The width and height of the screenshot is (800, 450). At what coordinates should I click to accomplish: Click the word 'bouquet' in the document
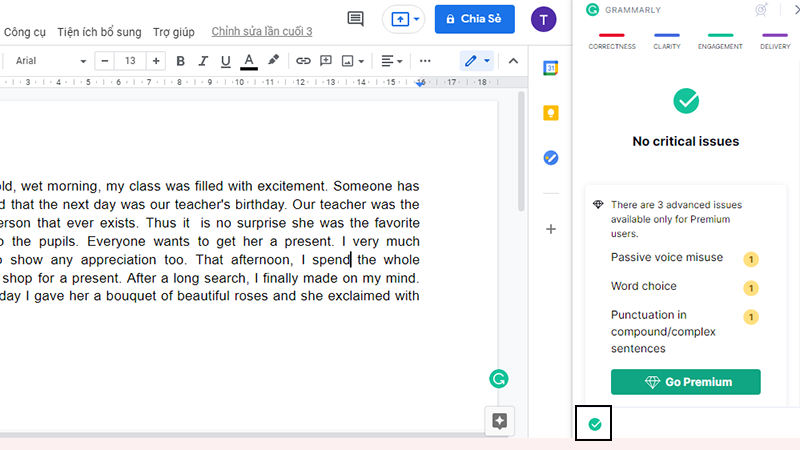tap(131, 296)
